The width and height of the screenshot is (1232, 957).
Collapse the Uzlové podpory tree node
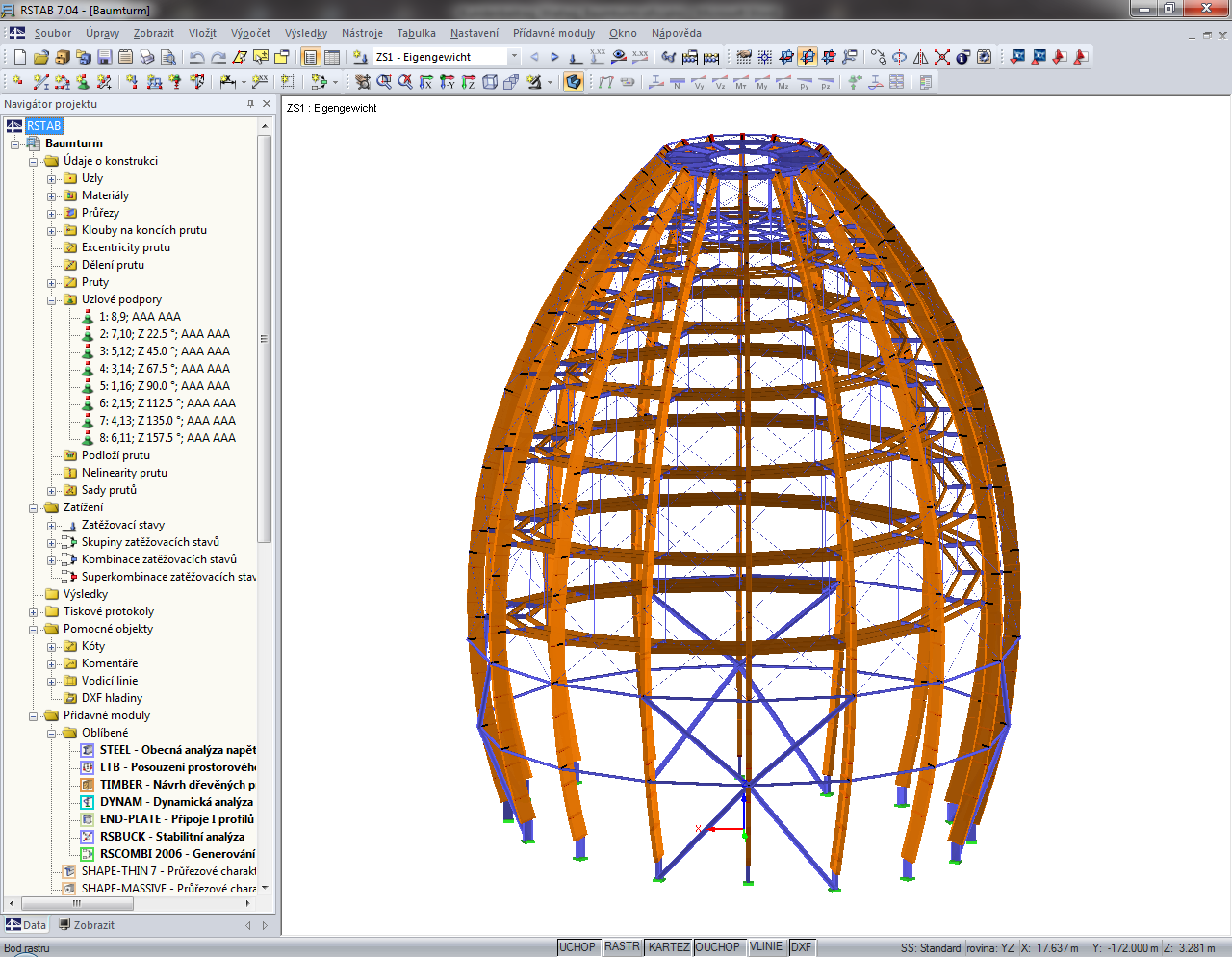coord(52,299)
